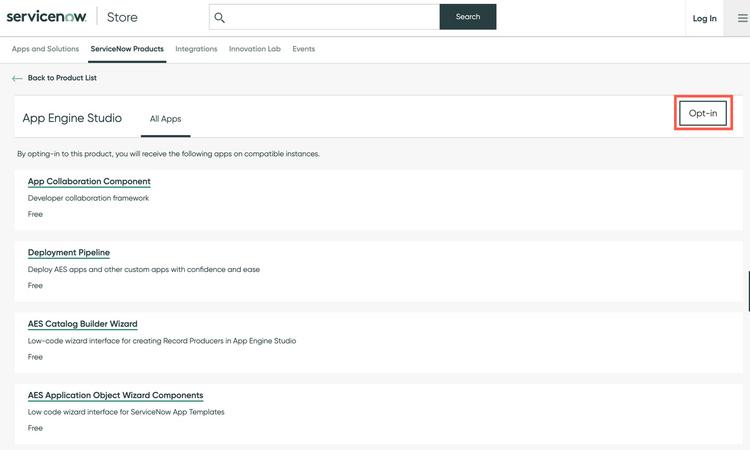Click 'Low code wizard interface for ServiceNow App Templates' text
Image resolution: width=750 pixels, height=450 pixels.
[x=126, y=412]
